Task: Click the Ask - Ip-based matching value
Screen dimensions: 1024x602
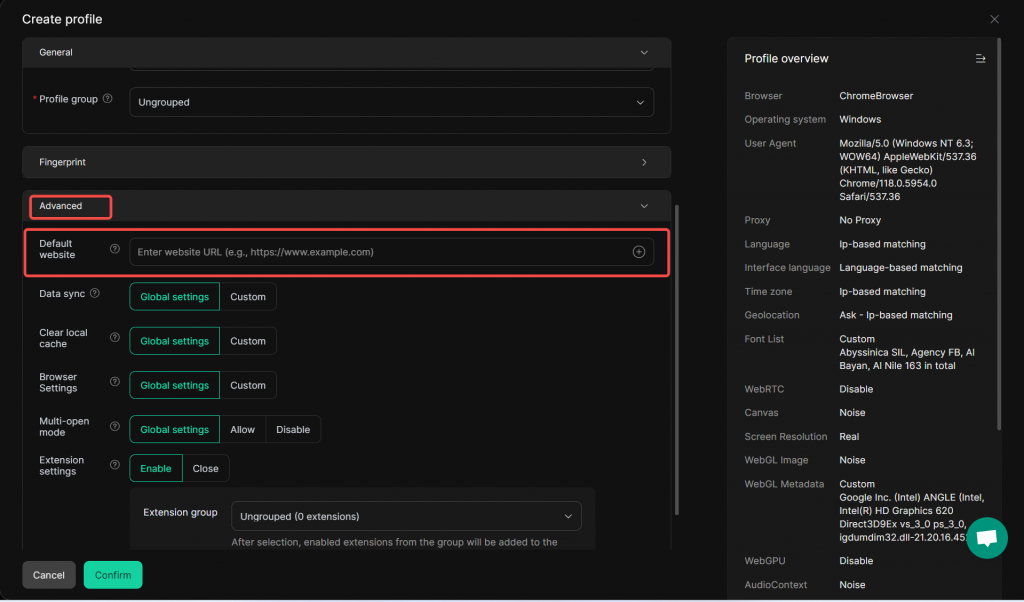Action: (x=896, y=315)
